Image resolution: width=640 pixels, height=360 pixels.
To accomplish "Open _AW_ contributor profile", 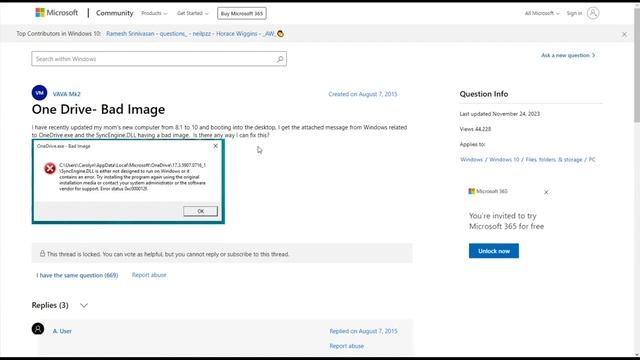I will [x=269, y=33].
